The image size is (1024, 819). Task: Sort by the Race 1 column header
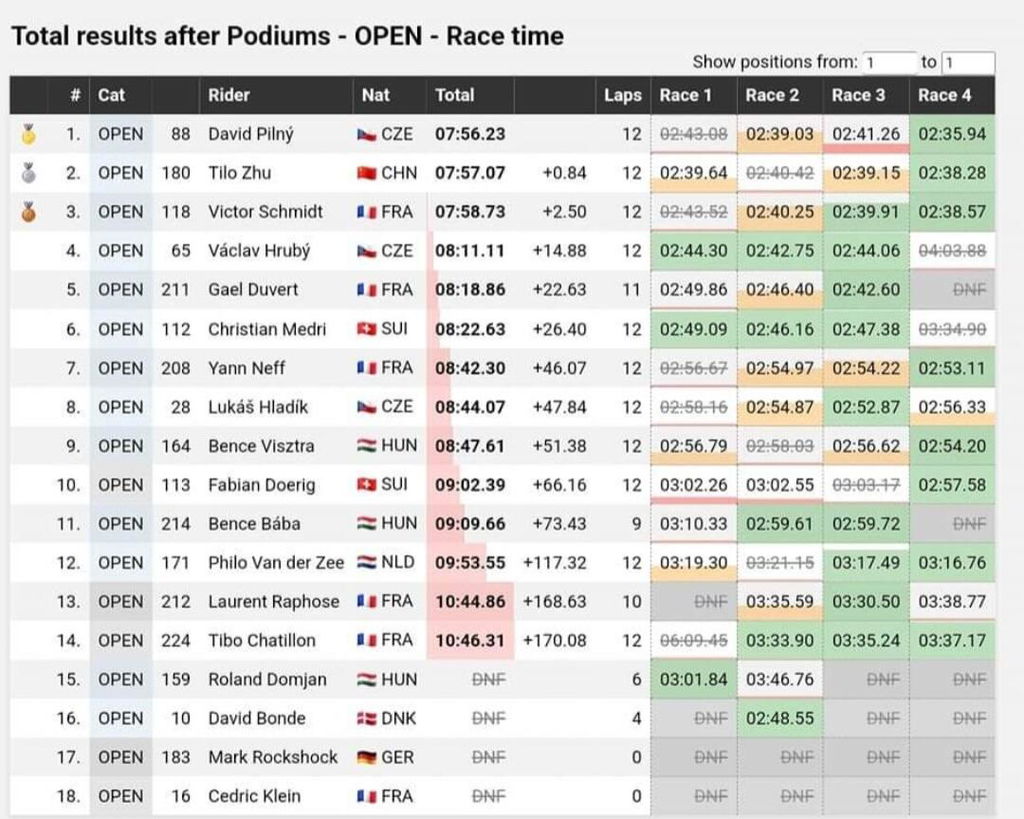(685, 95)
